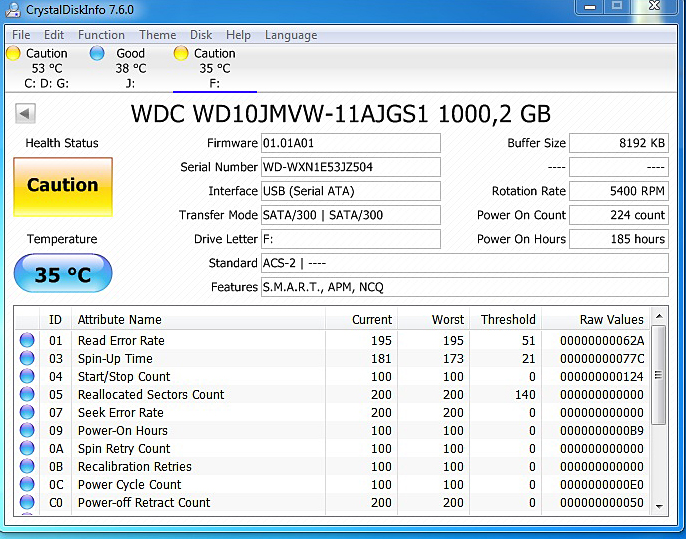
Task: Select the Recalibration Retries row
Action: (x=332, y=466)
